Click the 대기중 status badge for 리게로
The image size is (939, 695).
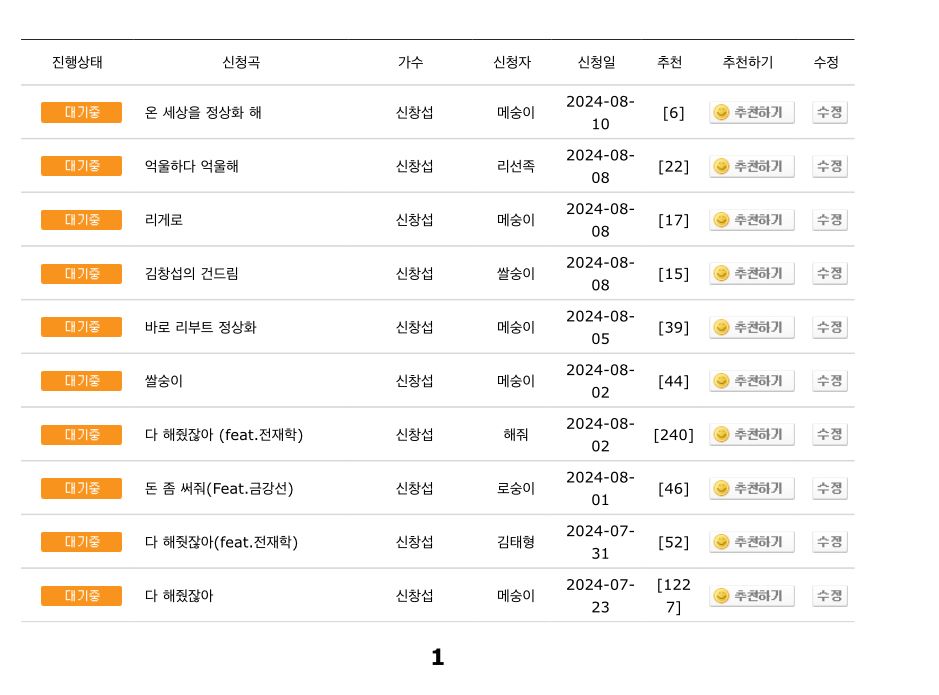(81, 220)
